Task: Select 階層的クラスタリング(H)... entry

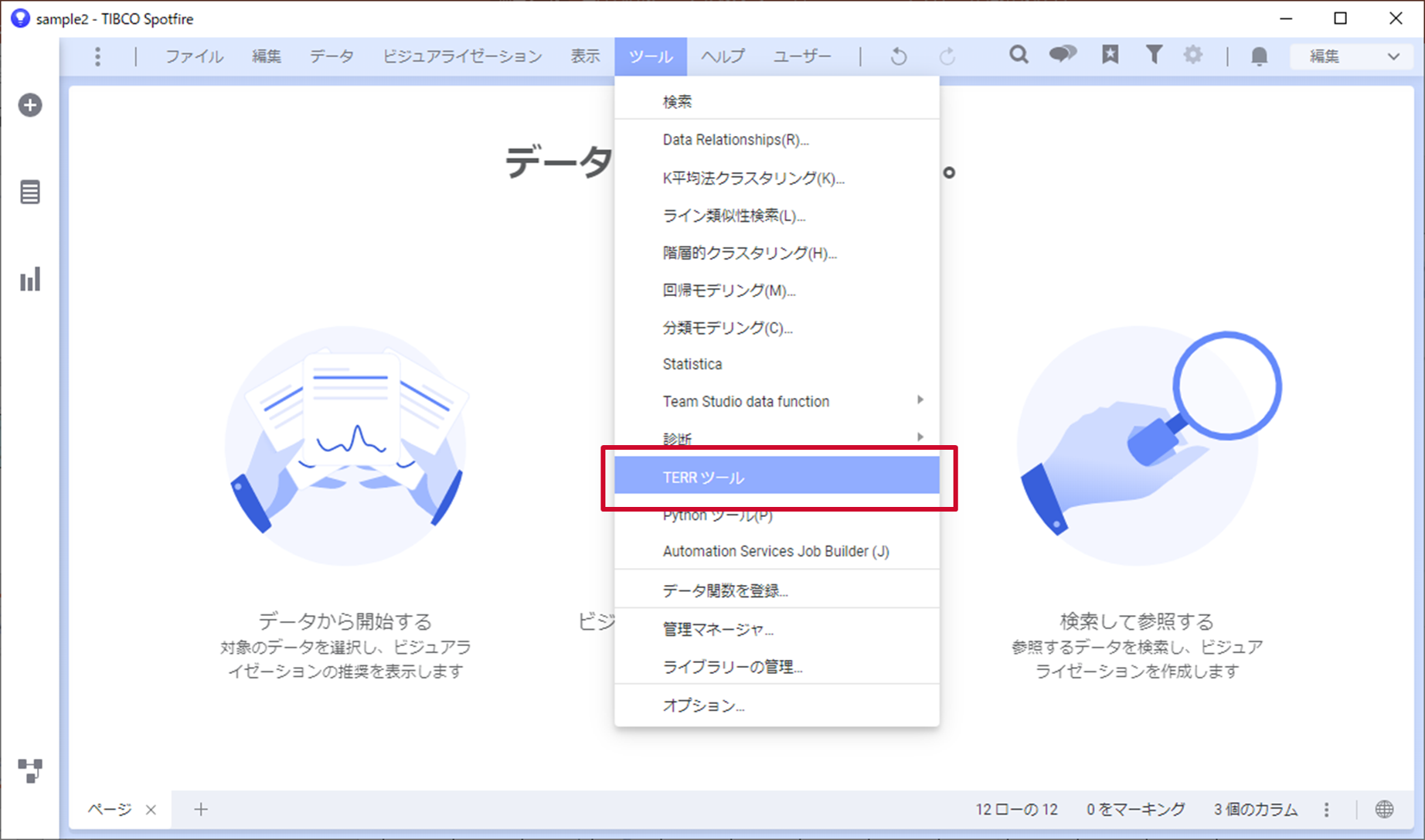Action: (777, 253)
